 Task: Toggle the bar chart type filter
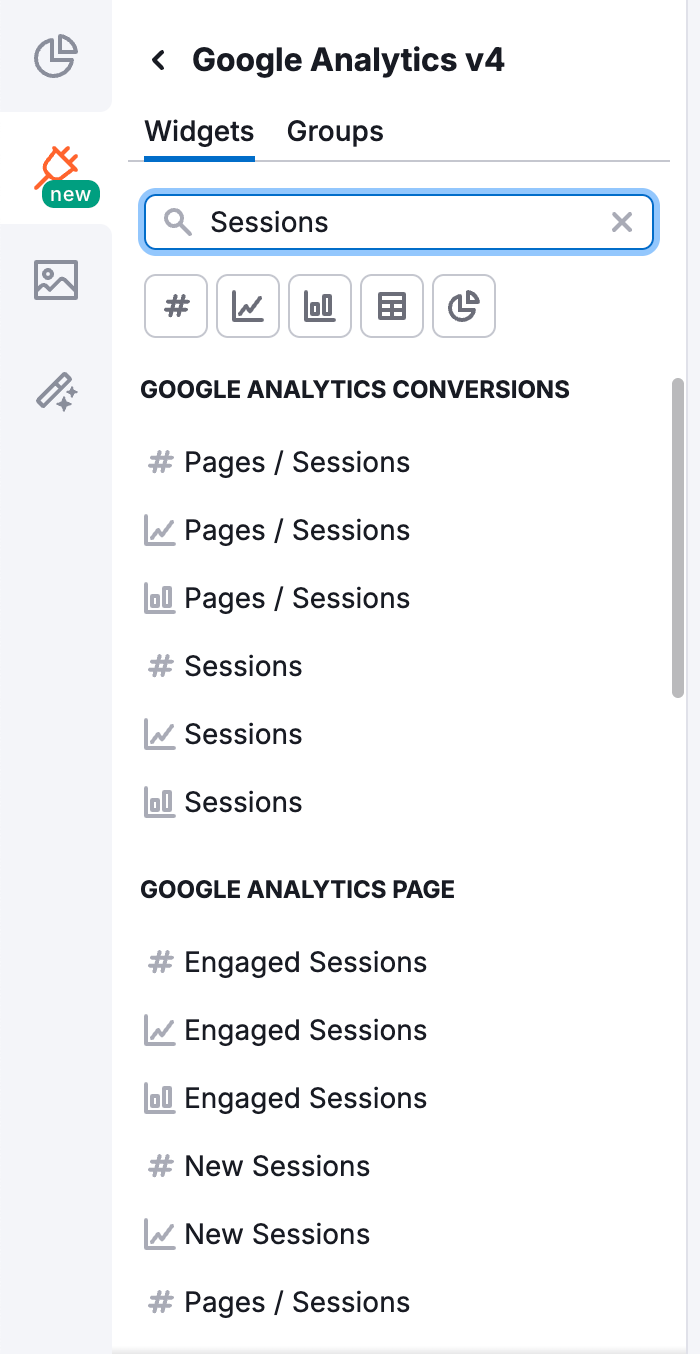click(320, 306)
